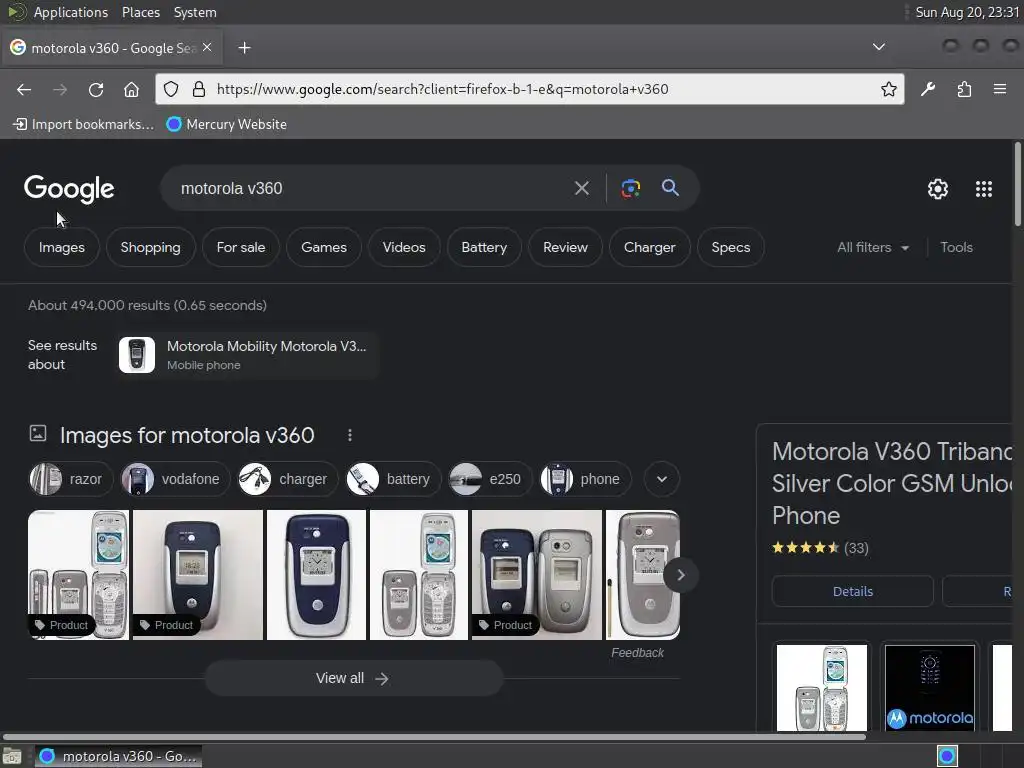1024x768 pixels.
Task: Click Motorola Mobility Motorola V3 result card
Action: click(248, 355)
